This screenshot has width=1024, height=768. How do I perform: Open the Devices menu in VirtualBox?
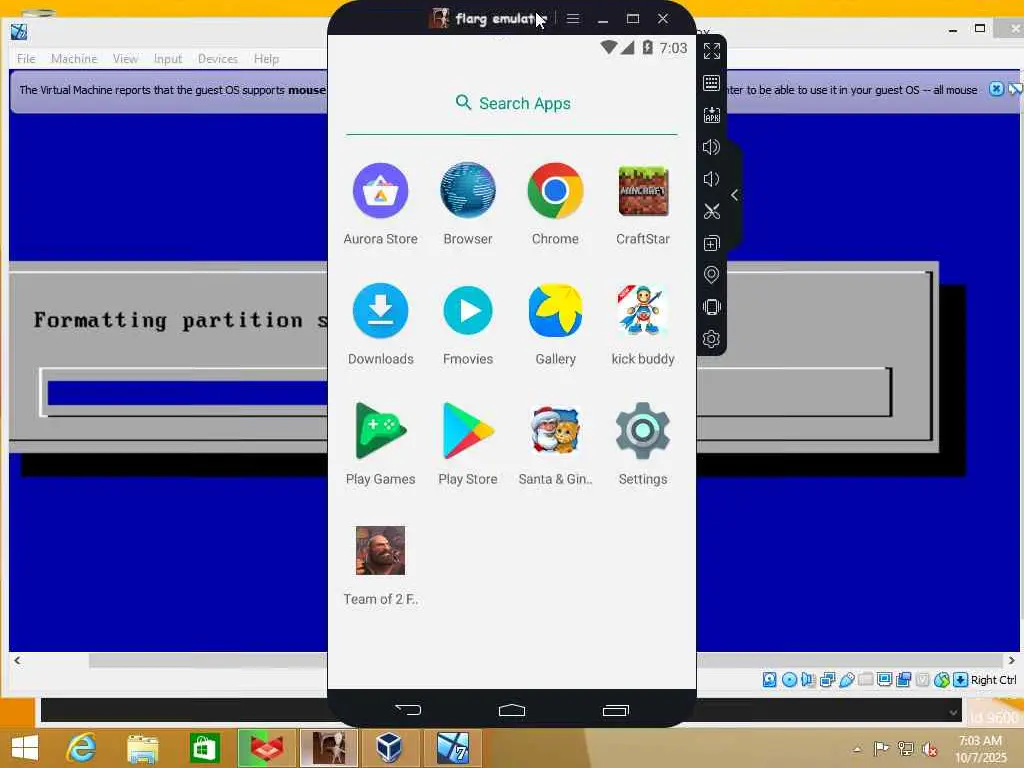pyautogui.click(x=217, y=59)
